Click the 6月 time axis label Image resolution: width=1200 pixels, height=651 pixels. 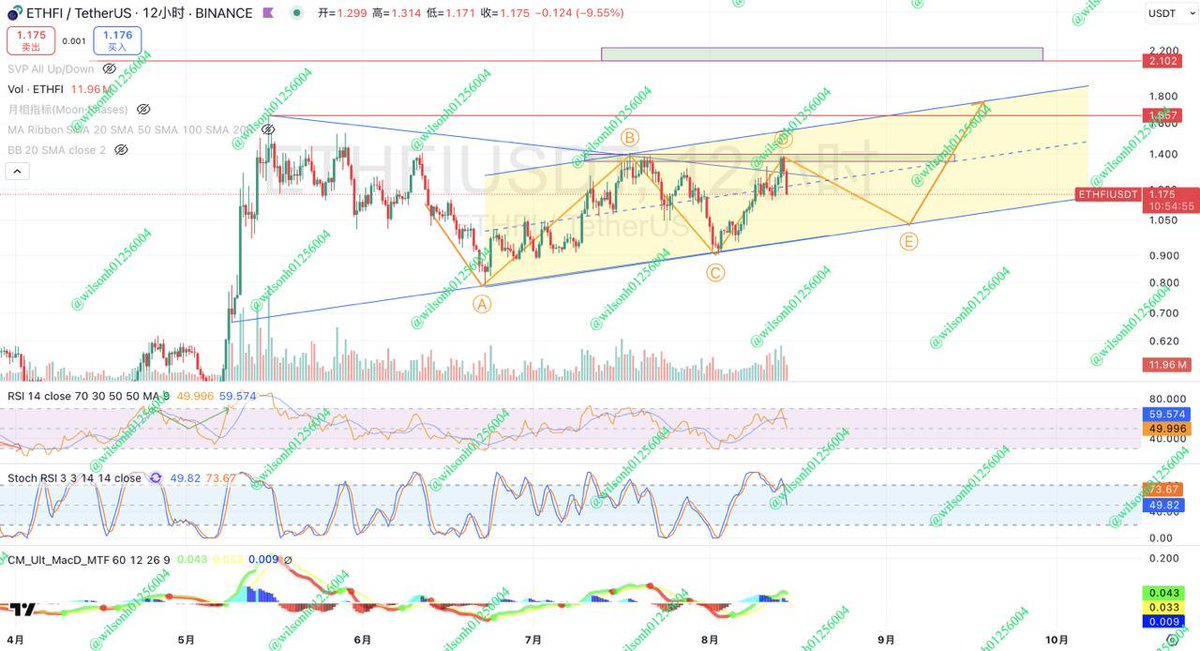click(x=362, y=639)
